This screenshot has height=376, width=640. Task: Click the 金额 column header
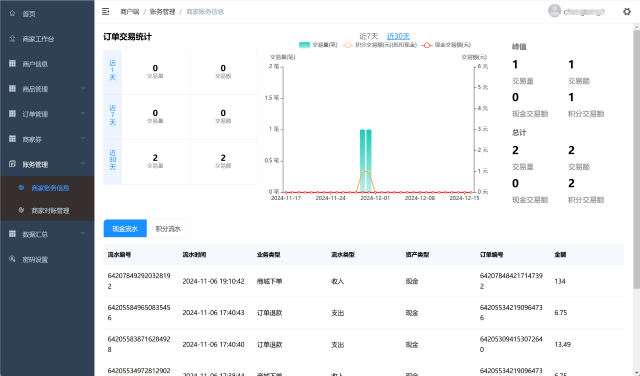coord(560,254)
